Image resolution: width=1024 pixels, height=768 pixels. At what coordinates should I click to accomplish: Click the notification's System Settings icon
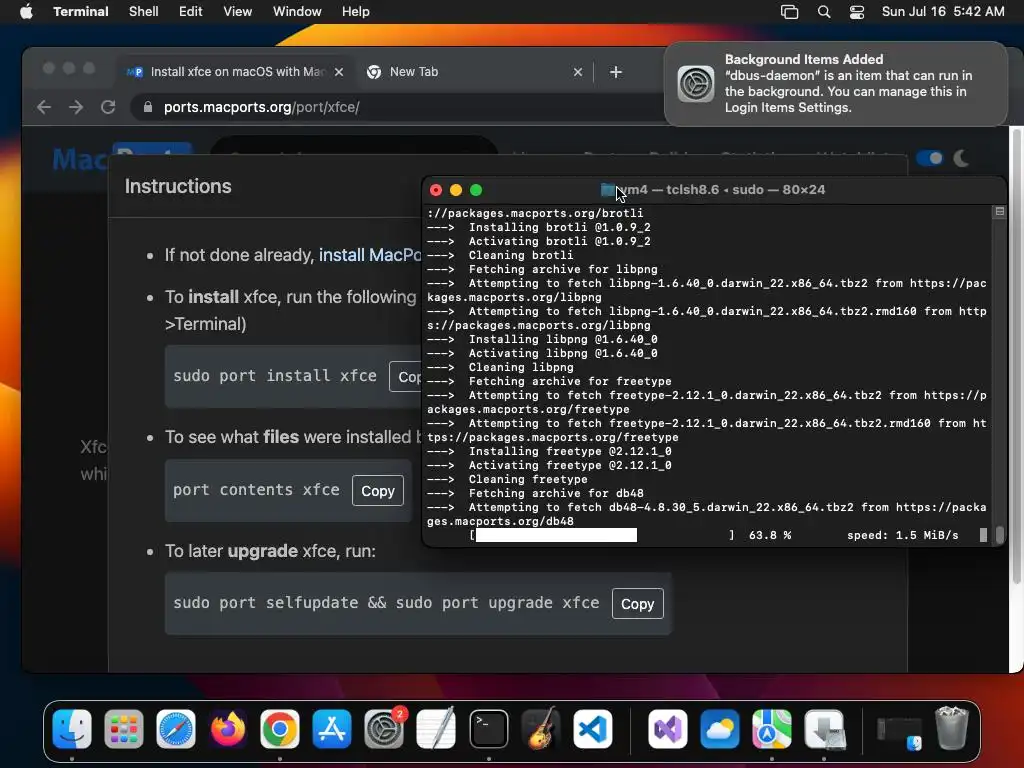[x=696, y=84]
